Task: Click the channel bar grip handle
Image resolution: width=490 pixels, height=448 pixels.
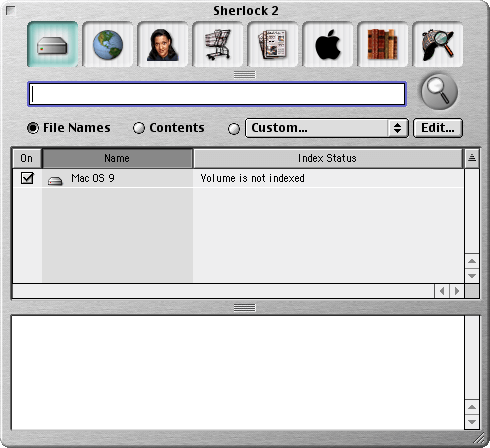Action: click(245, 75)
